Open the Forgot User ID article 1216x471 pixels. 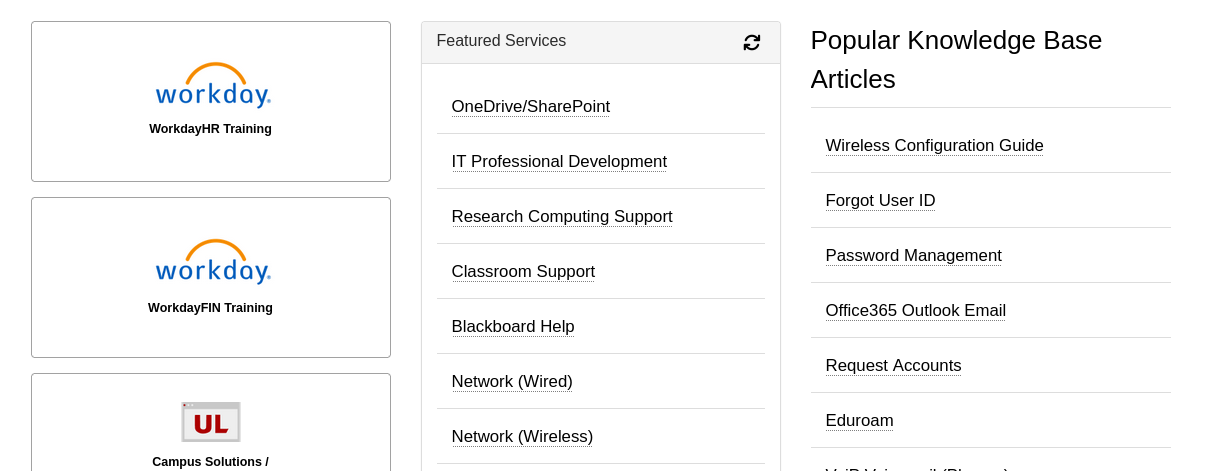(880, 201)
